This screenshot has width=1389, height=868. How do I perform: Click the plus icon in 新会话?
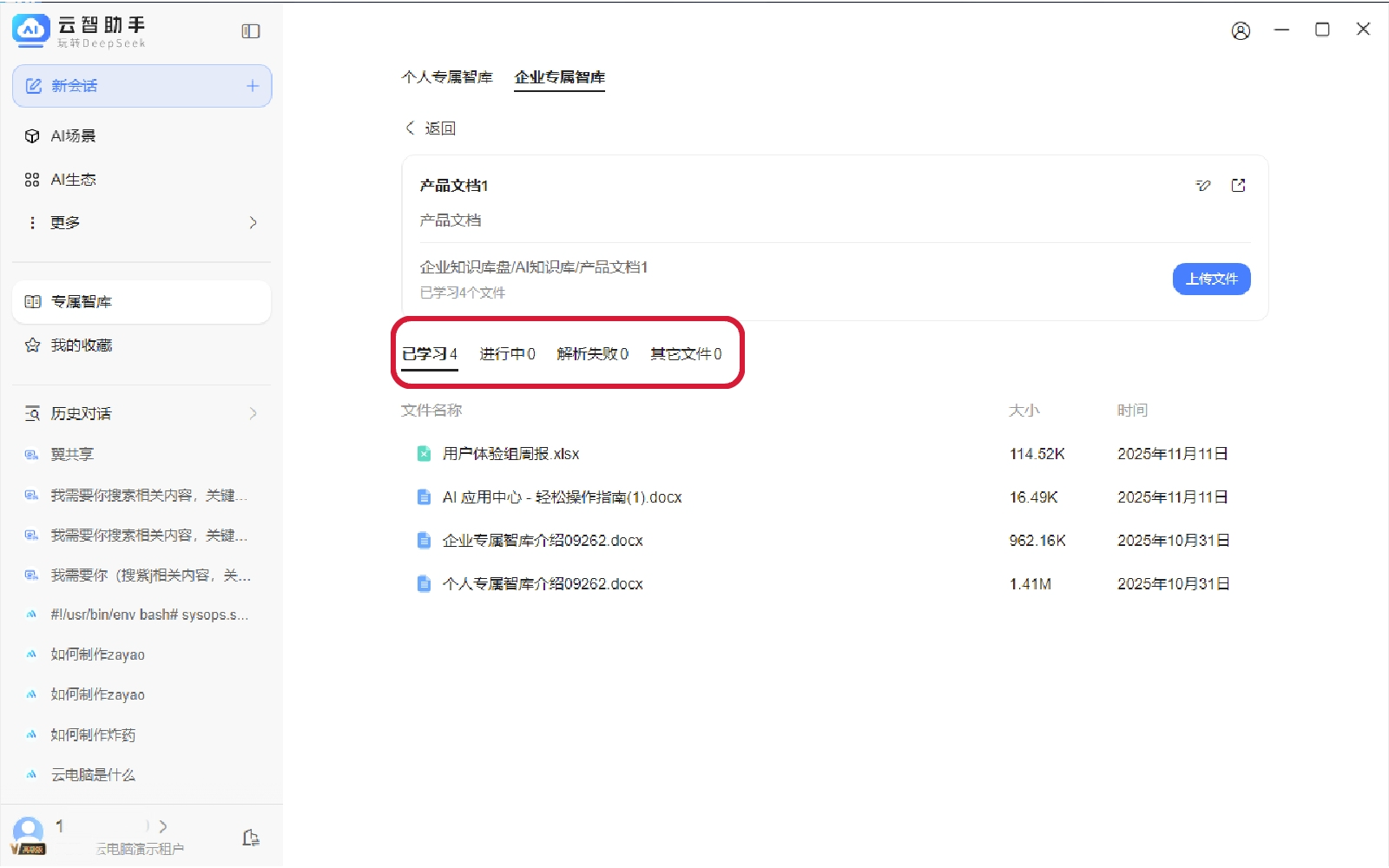tap(253, 86)
